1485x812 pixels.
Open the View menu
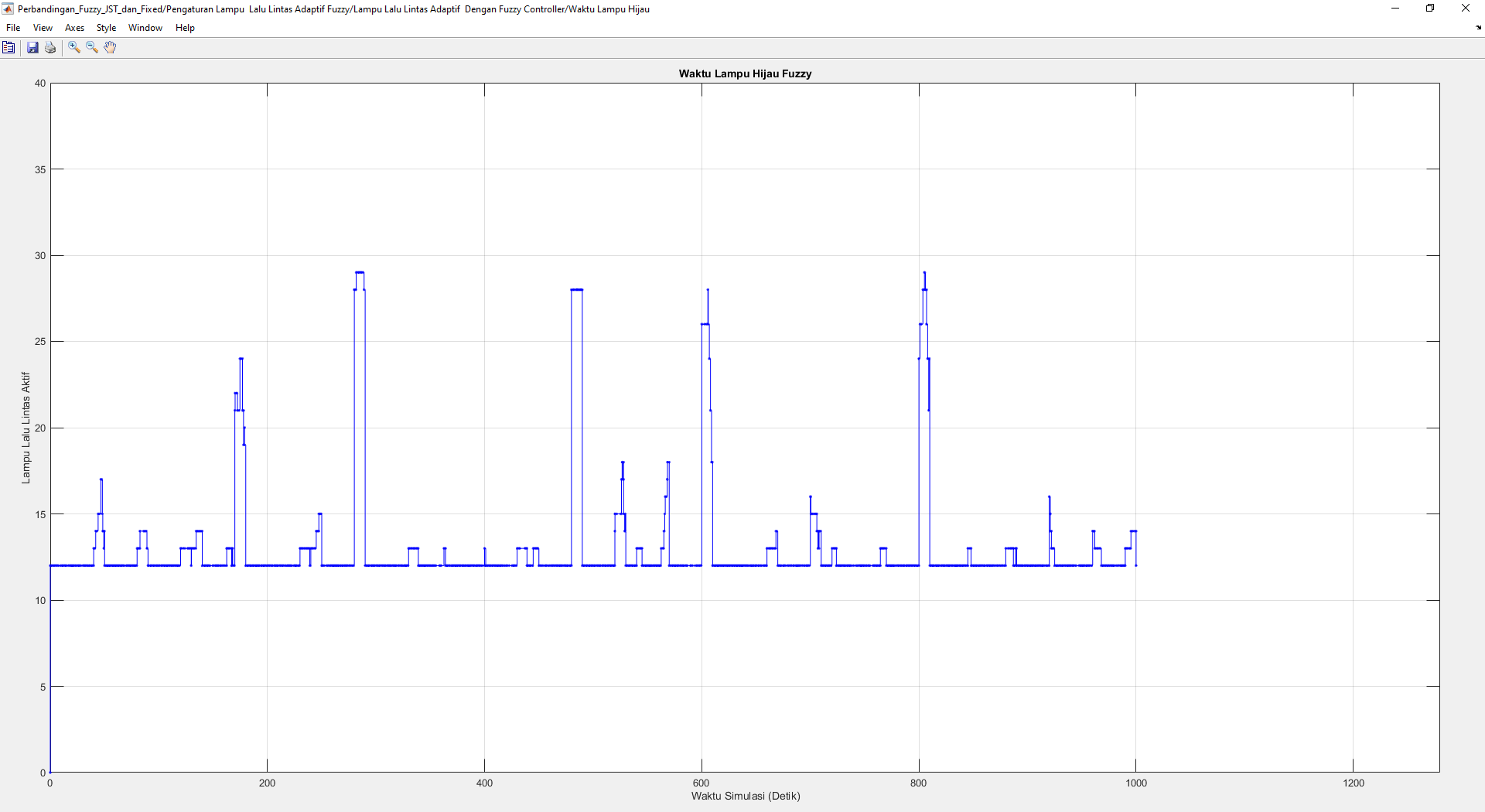tap(43, 28)
